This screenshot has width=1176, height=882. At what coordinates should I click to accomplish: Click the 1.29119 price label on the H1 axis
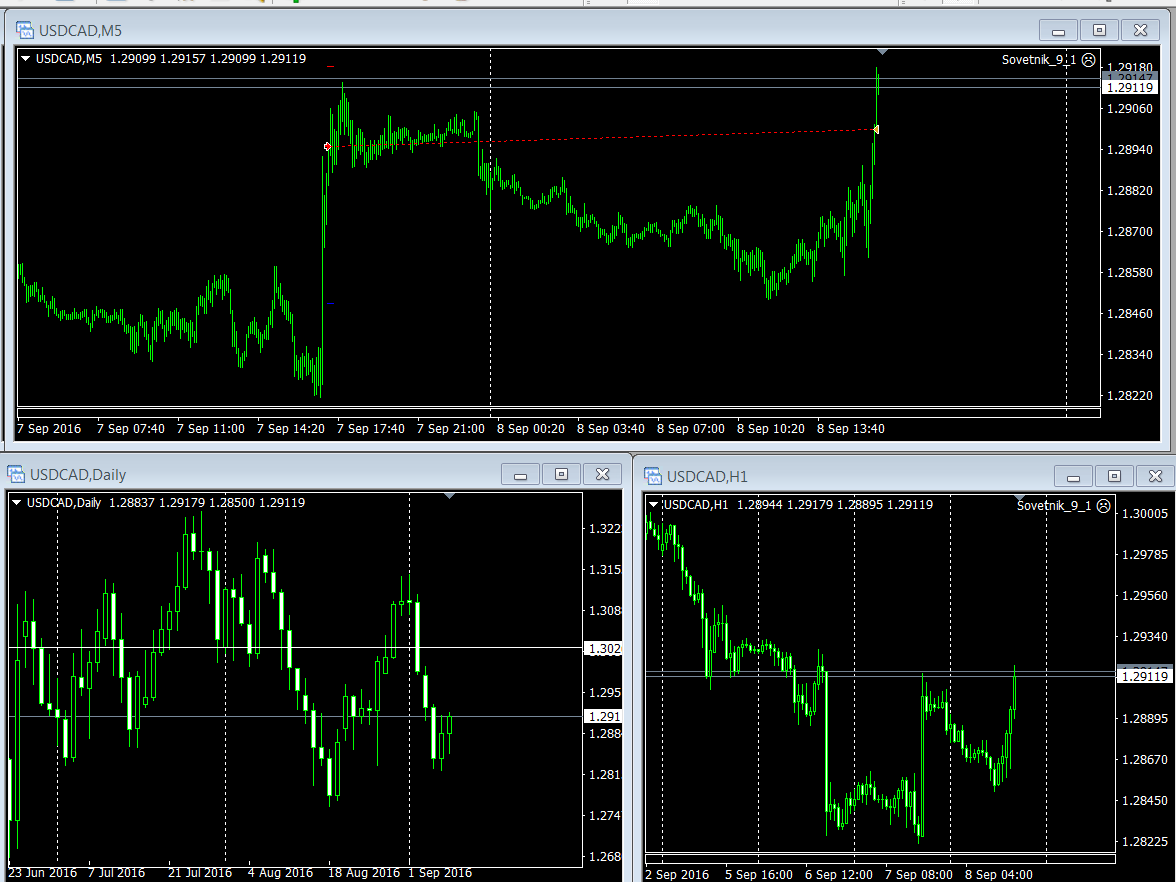click(1144, 676)
